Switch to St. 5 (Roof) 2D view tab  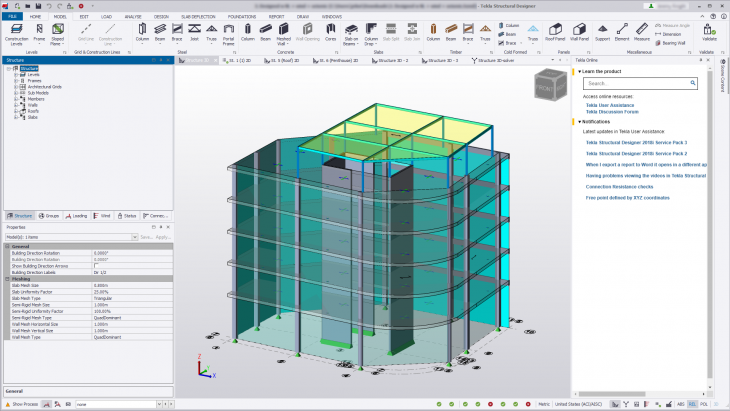pos(282,61)
